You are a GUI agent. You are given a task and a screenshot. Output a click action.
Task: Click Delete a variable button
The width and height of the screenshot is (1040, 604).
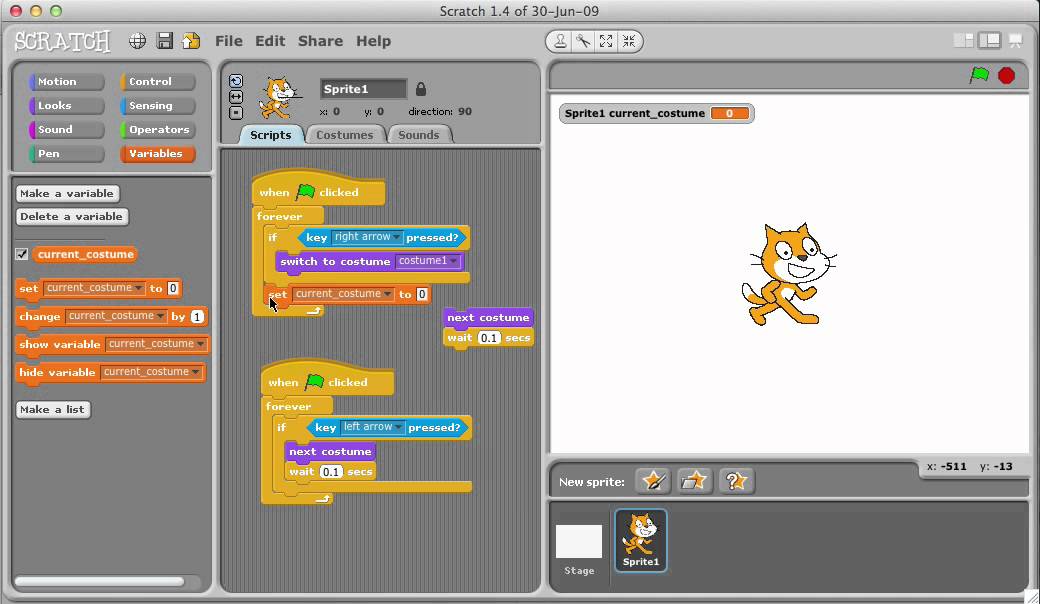[72, 217]
